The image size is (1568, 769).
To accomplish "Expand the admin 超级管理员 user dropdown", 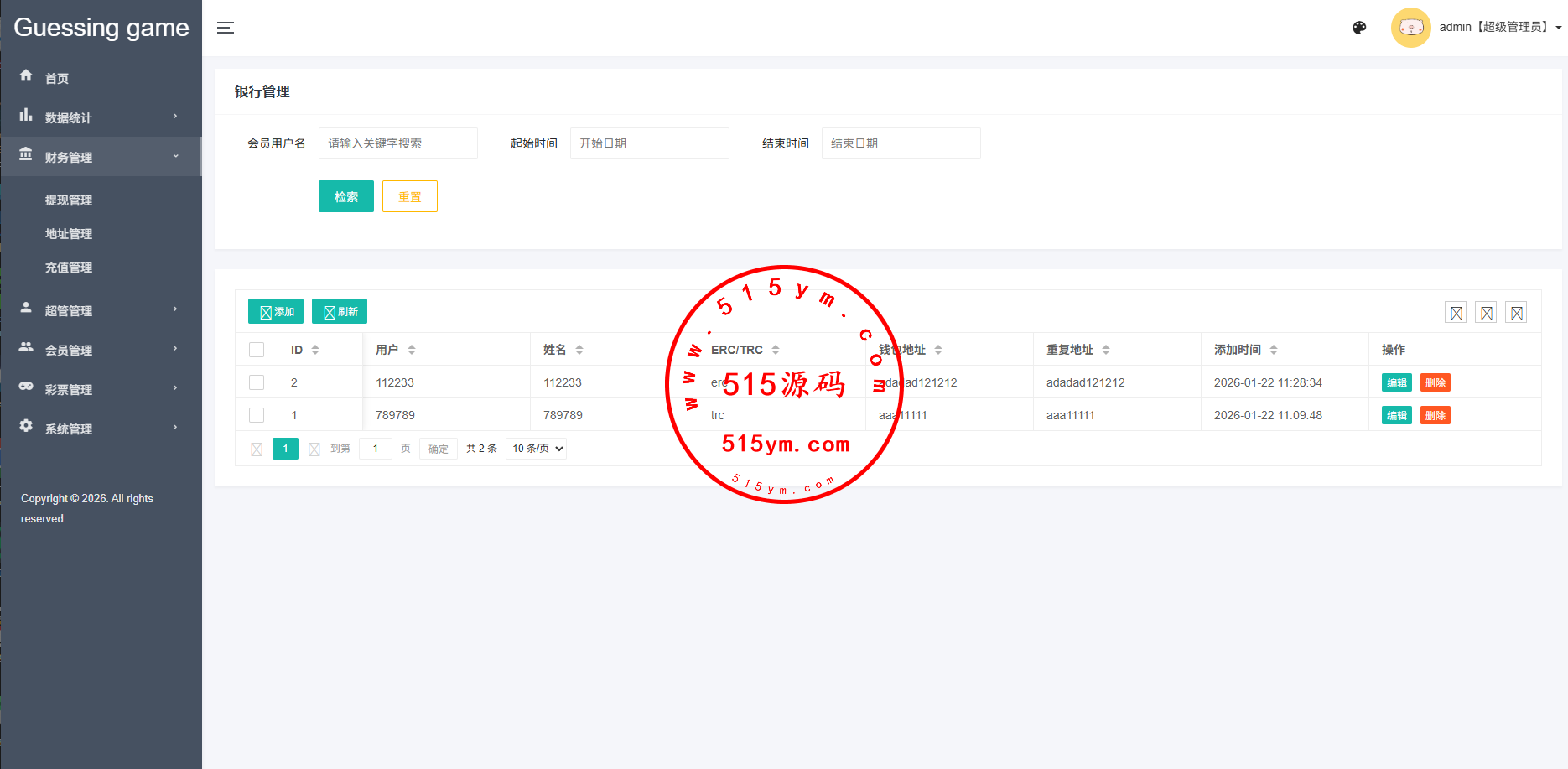I will [x=1499, y=28].
